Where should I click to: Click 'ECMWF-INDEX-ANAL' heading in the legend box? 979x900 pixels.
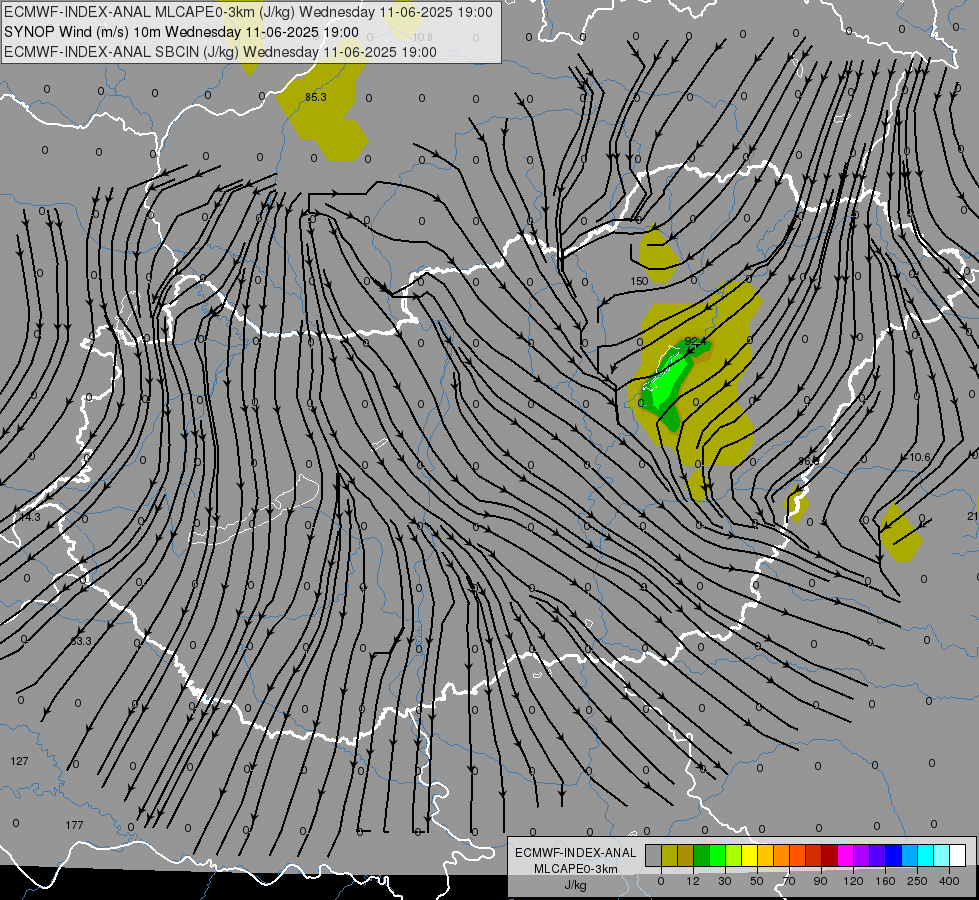click(x=576, y=853)
